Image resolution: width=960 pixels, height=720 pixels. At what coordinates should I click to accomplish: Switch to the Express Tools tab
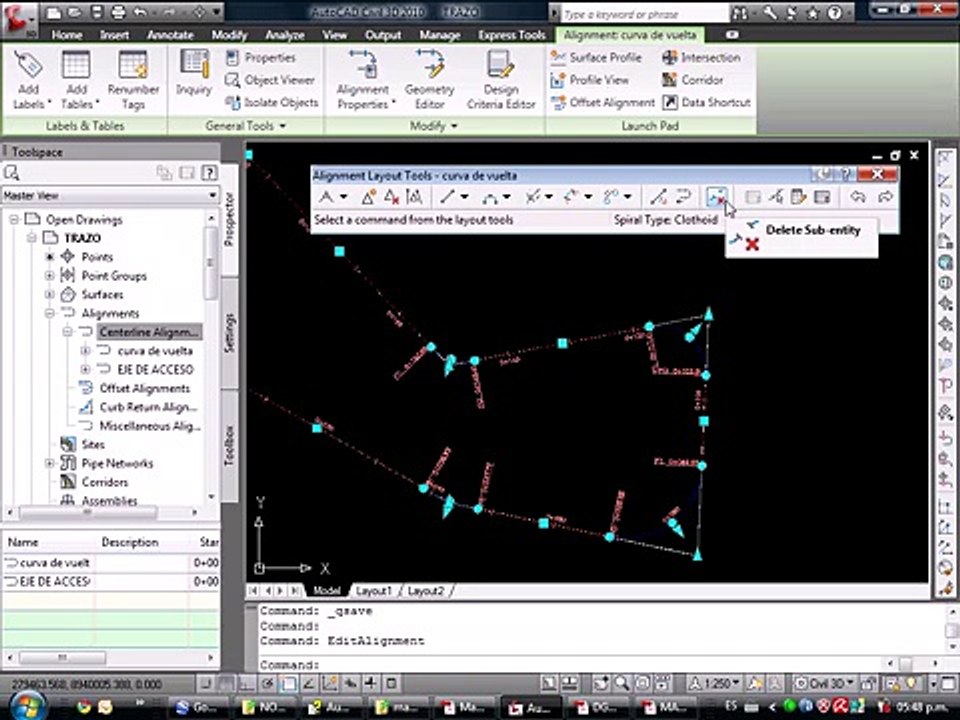(512, 35)
